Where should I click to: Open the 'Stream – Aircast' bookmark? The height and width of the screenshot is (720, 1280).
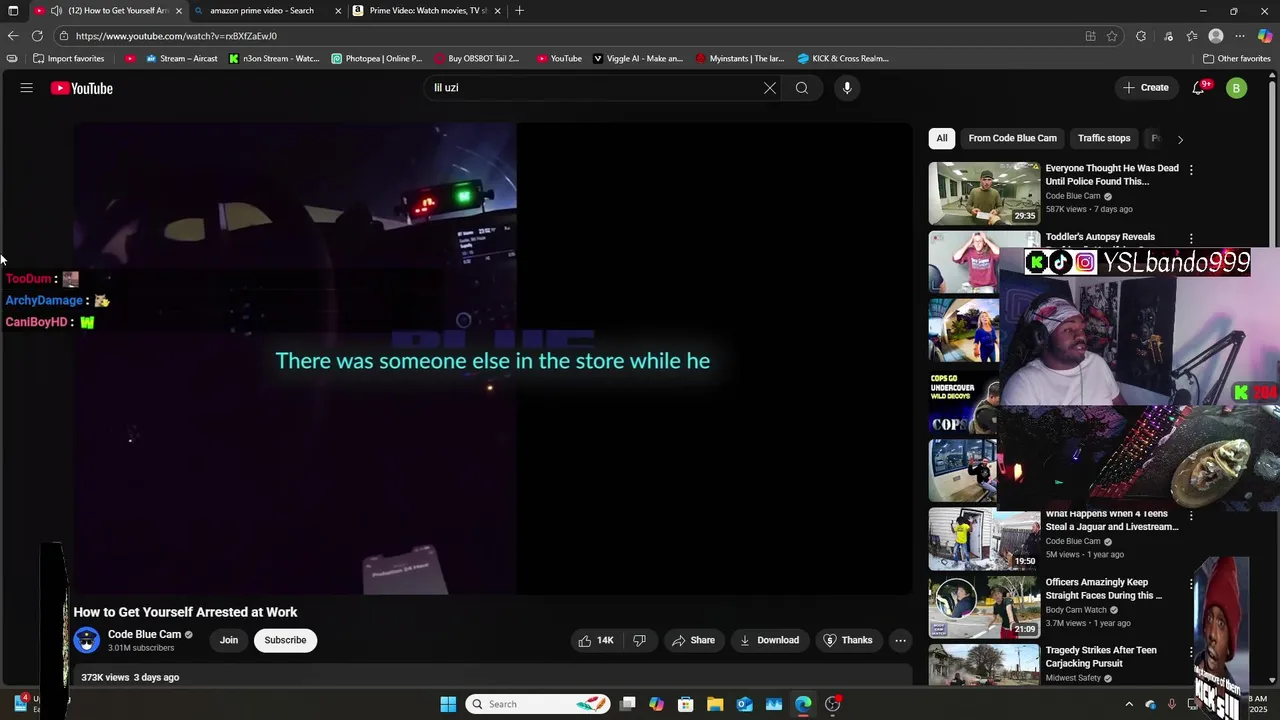click(x=181, y=58)
